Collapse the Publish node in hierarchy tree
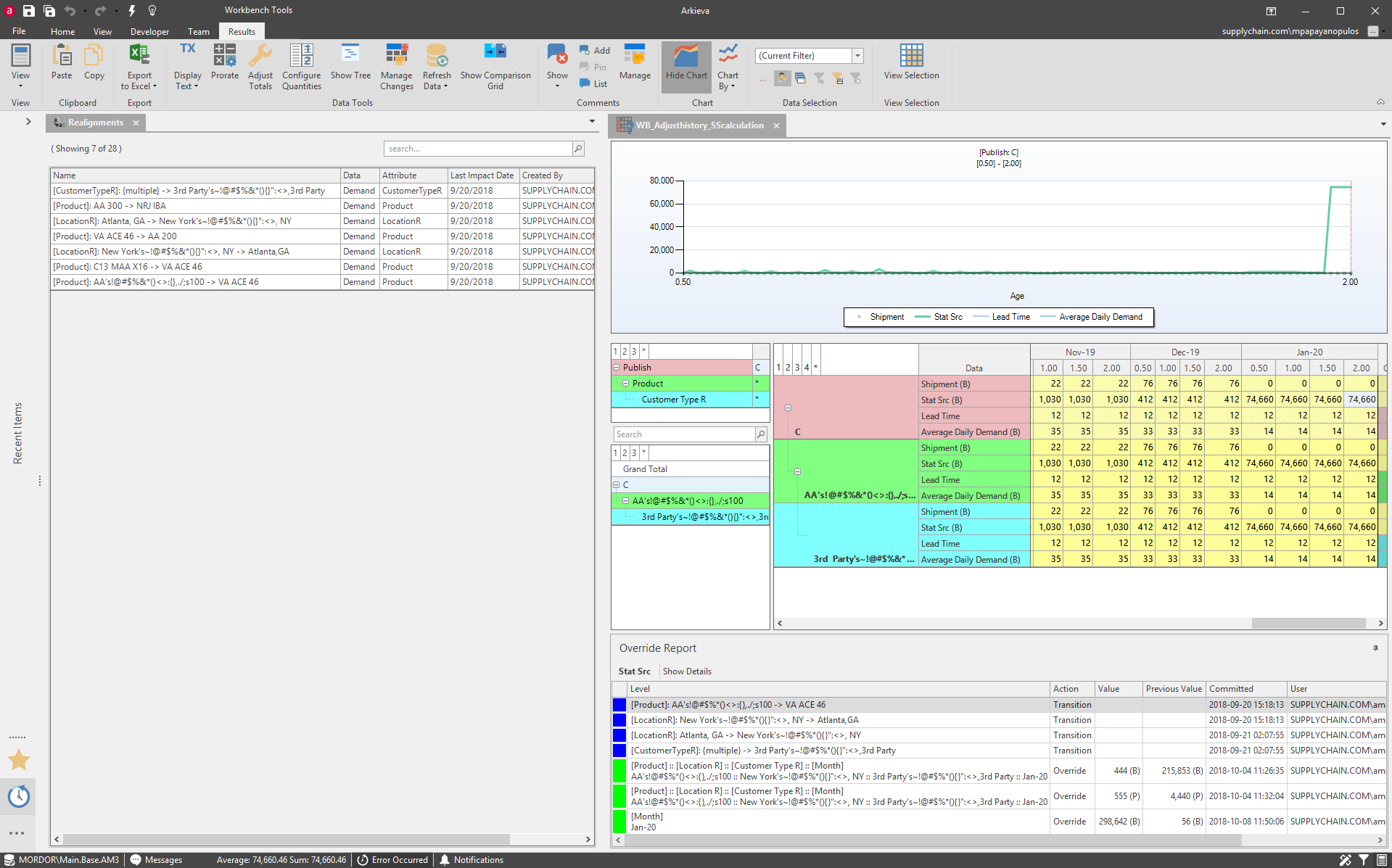This screenshot has width=1392, height=868. tap(617, 368)
